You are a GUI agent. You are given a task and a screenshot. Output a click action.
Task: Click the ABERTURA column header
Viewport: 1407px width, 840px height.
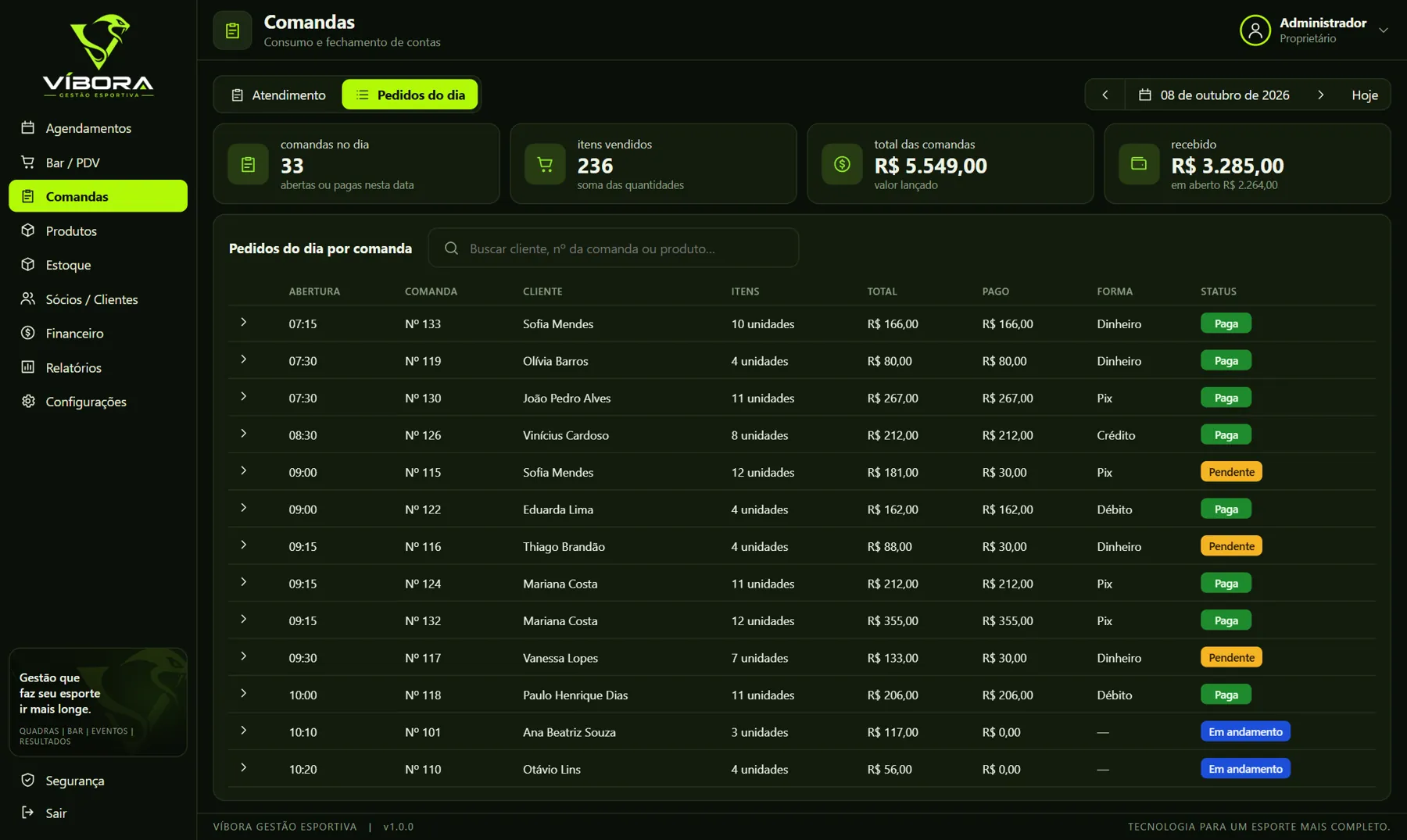(x=314, y=291)
